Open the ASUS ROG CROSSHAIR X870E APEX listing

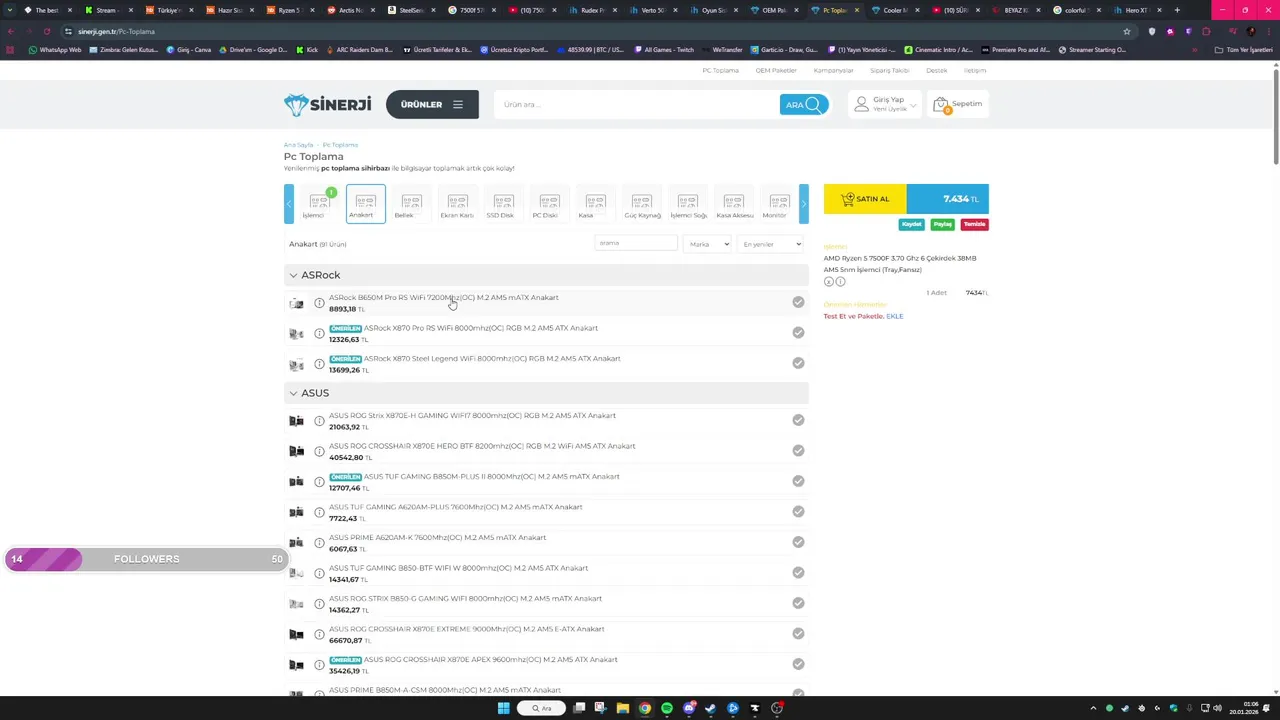point(490,660)
